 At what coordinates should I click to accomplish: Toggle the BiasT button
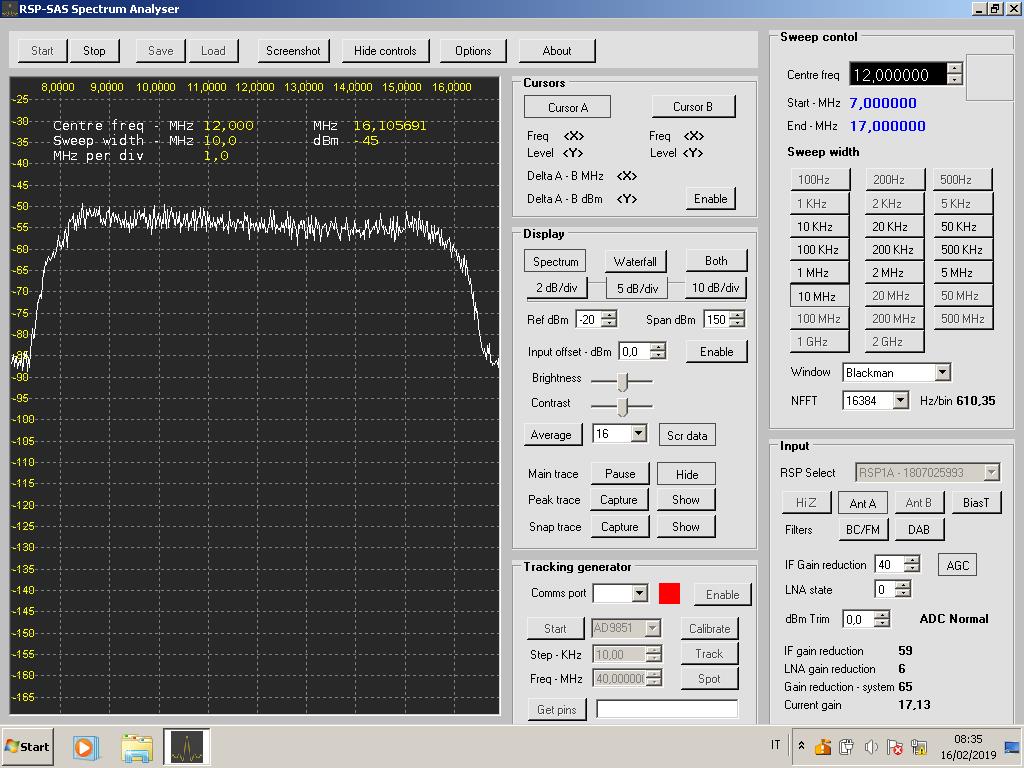point(976,502)
